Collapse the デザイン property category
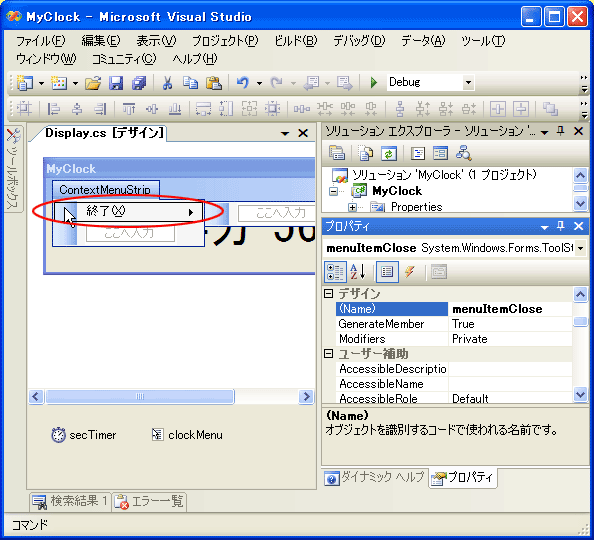594x540 pixels. coord(329,293)
